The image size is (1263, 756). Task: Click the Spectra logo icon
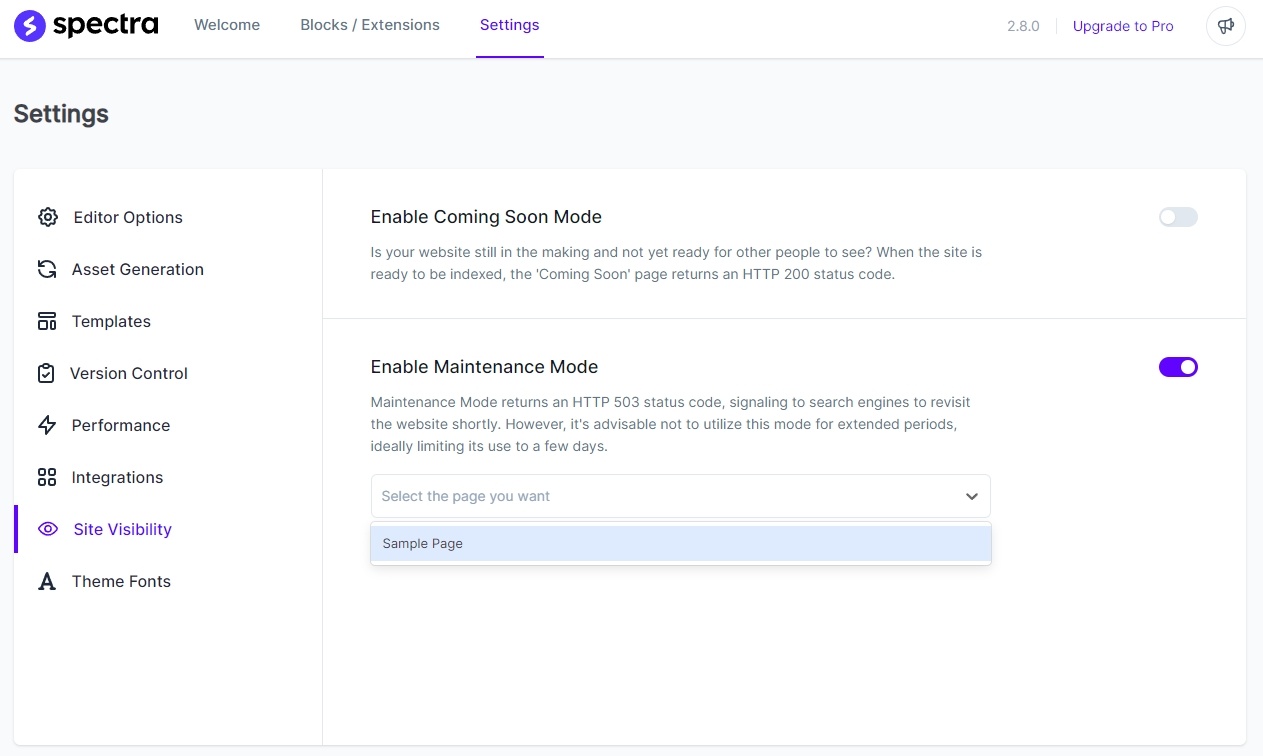coord(29,26)
